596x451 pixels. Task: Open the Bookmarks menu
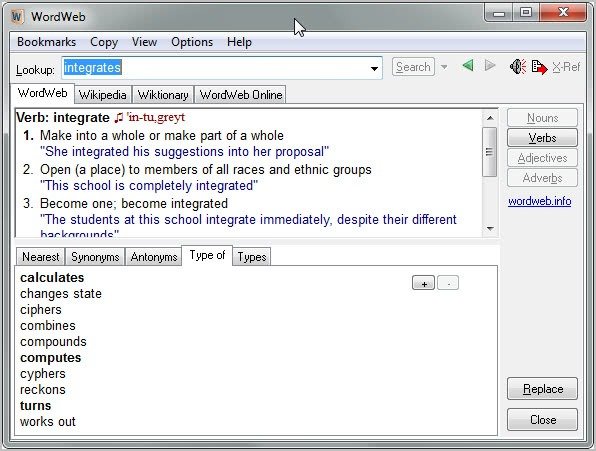(46, 42)
